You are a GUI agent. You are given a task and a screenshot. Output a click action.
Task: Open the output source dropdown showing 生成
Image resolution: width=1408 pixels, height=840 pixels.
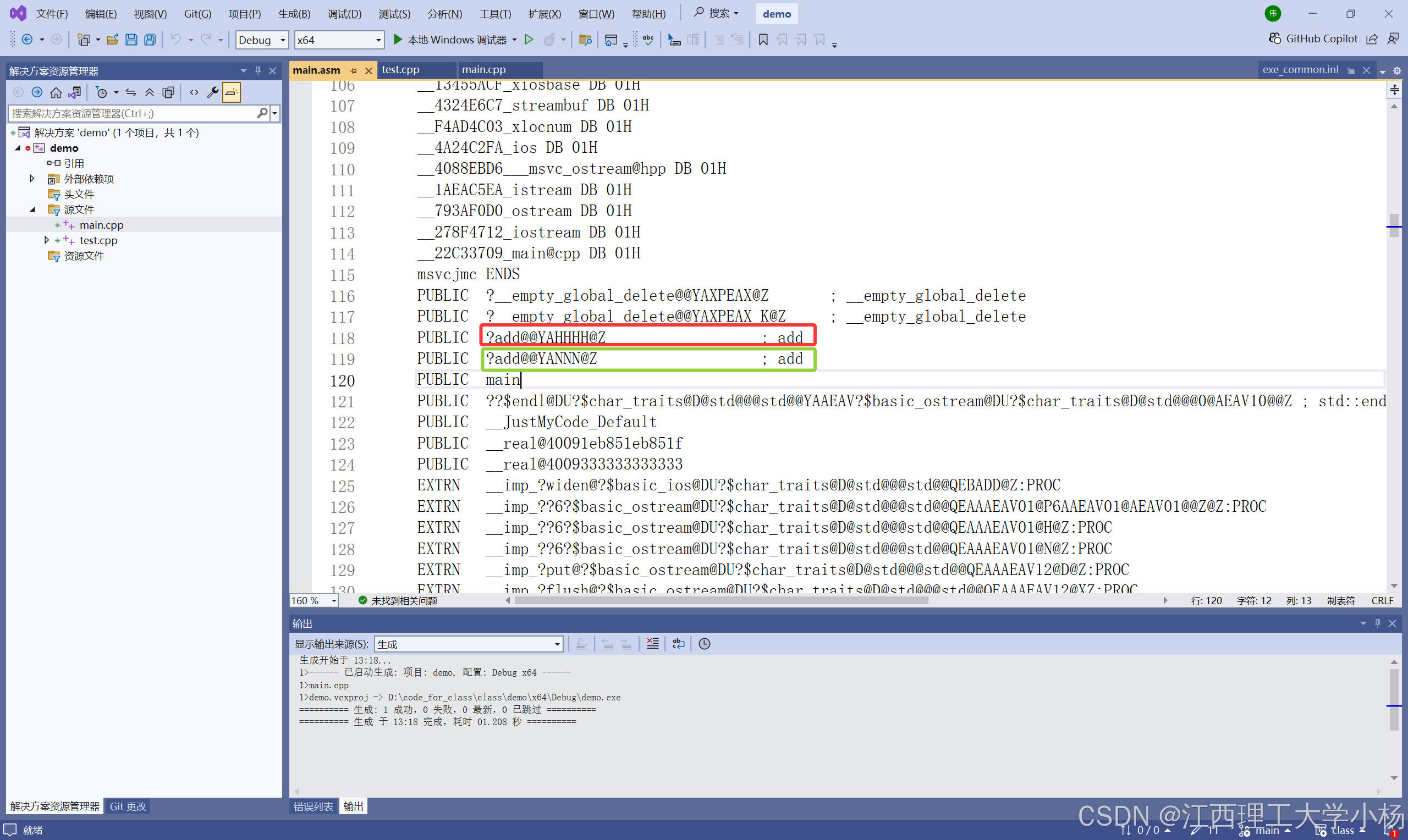point(468,644)
